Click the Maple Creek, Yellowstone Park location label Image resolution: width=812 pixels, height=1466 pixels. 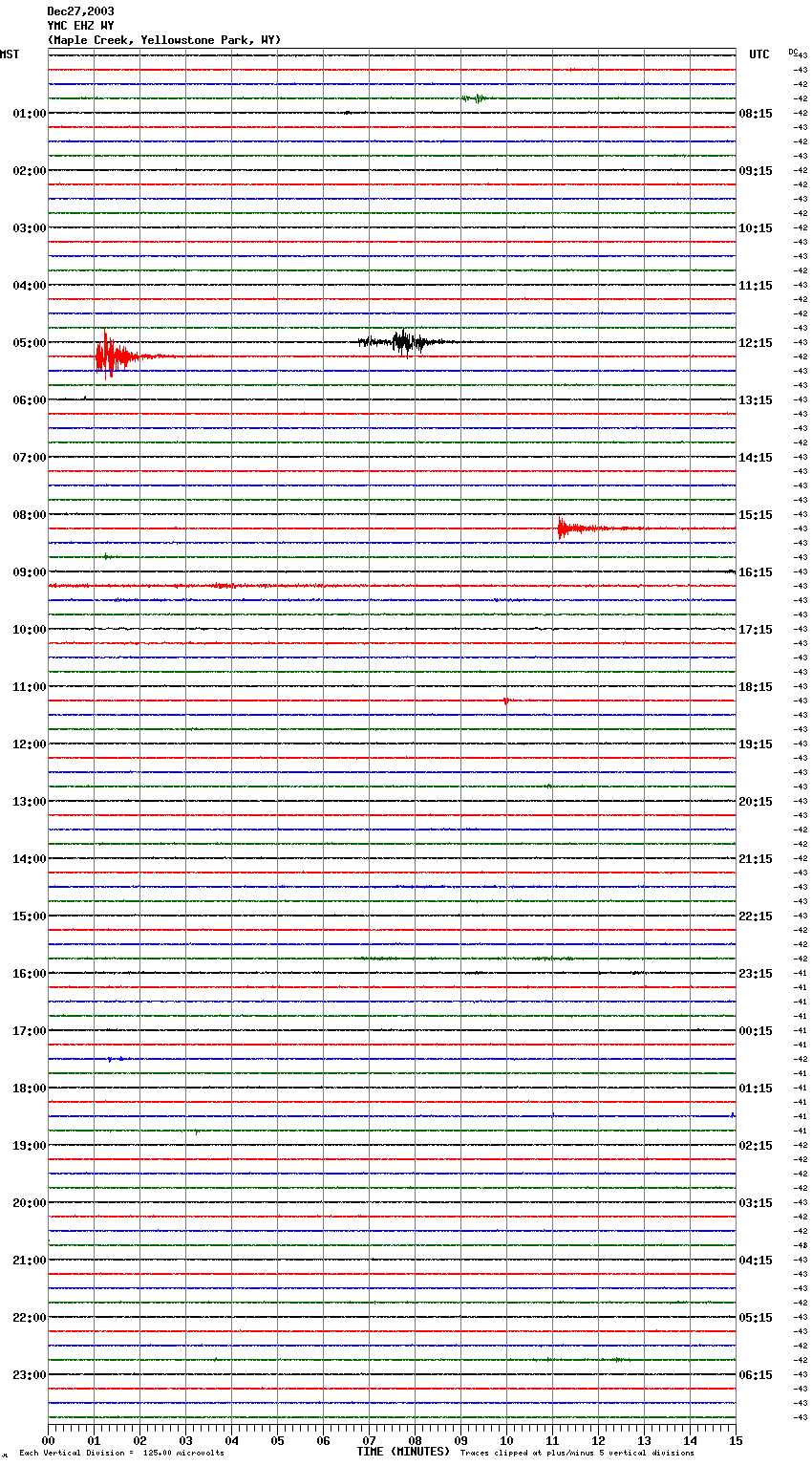coord(164,40)
